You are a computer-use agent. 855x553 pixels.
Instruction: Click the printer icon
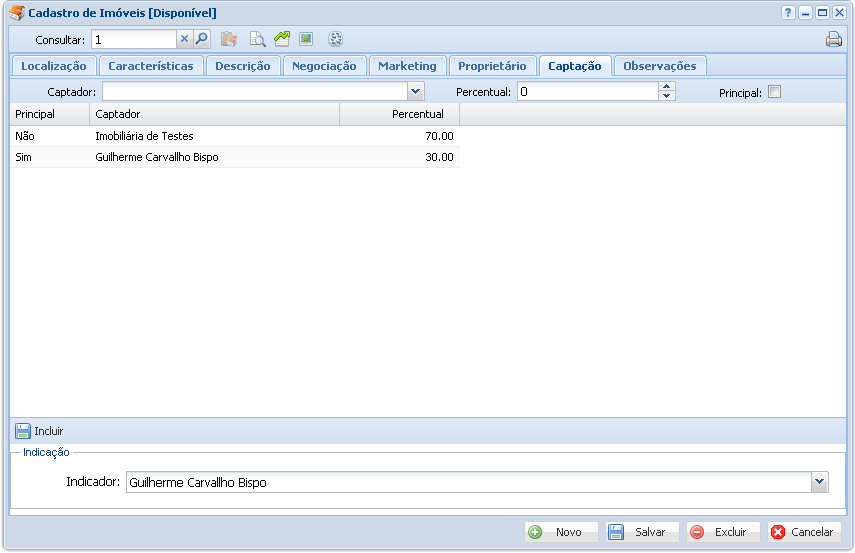tap(833, 40)
